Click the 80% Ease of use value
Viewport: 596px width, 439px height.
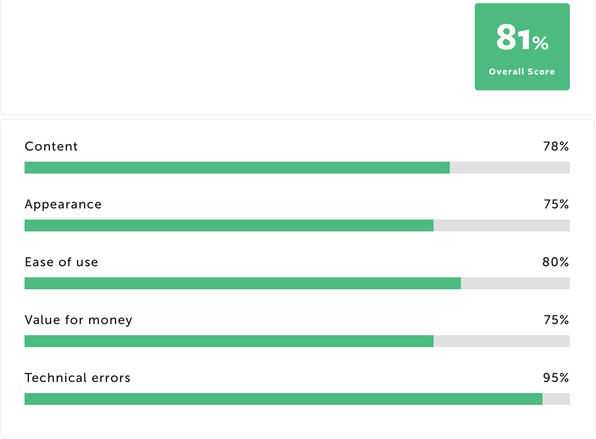point(555,262)
